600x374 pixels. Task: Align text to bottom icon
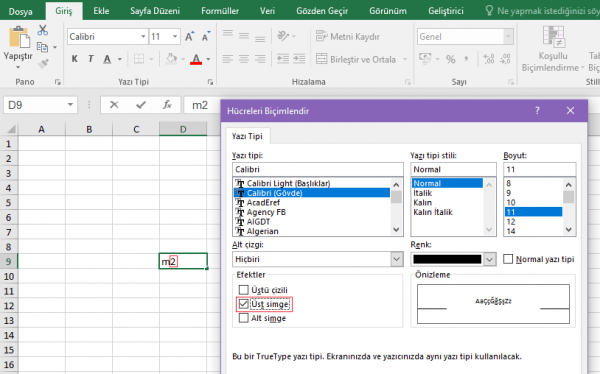click(x=260, y=38)
